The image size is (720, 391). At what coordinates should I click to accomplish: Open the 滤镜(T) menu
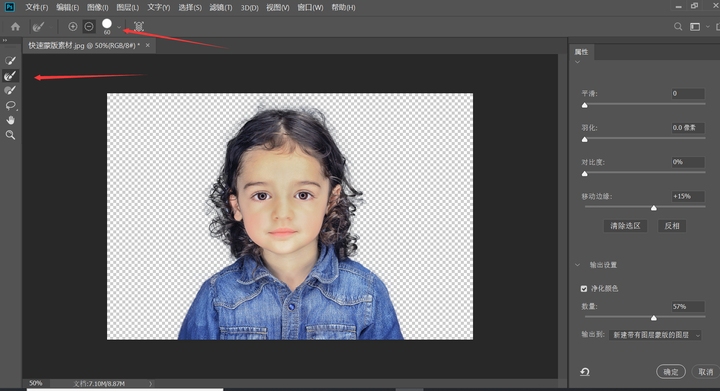(221, 7)
